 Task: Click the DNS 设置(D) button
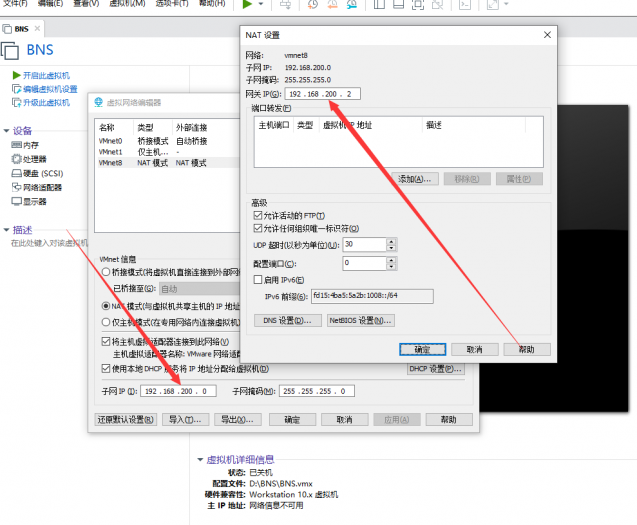coord(288,321)
